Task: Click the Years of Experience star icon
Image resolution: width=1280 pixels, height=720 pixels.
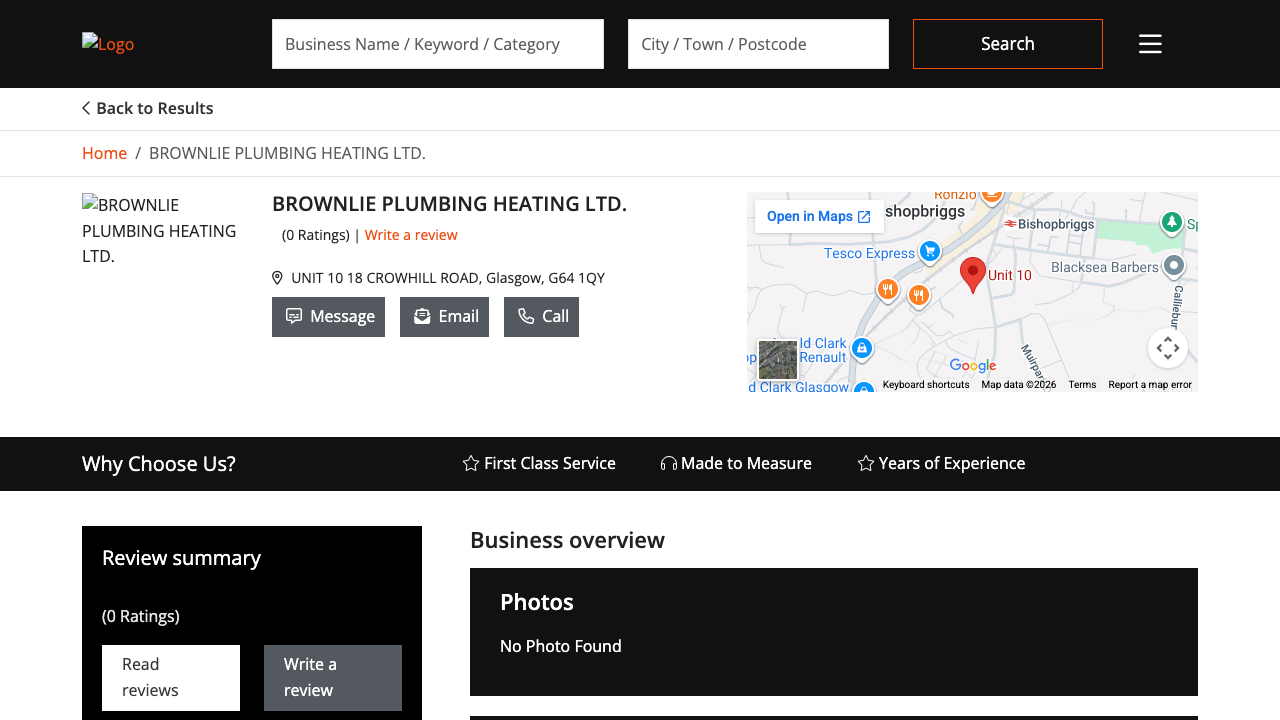Action: click(864, 463)
